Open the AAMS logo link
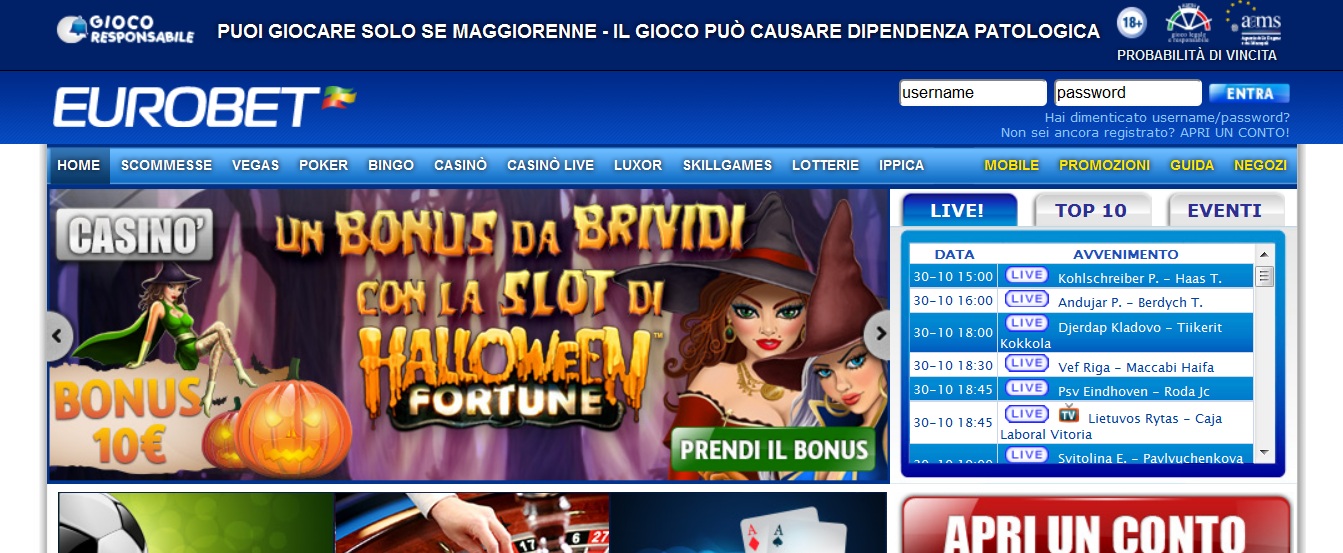1343x553 pixels. (1255, 24)
